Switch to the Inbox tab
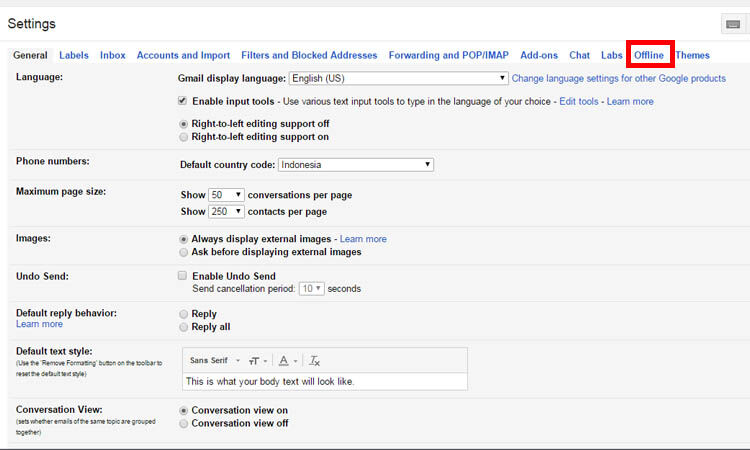The width and height of the screenshot is (750, 450). [x=112, y=55]
